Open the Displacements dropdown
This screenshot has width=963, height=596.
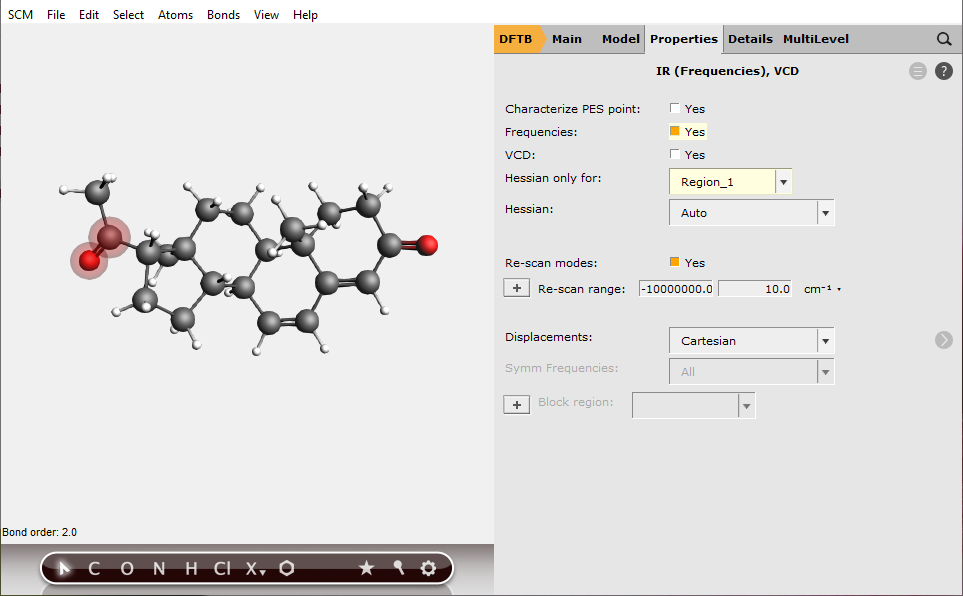[824, 340]
